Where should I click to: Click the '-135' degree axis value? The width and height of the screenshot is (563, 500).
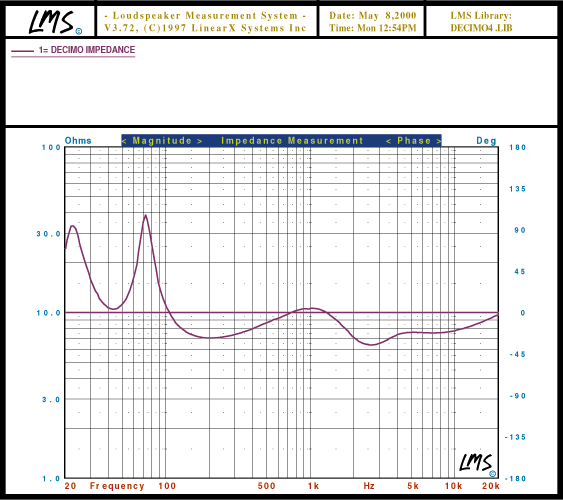[x=515, y=437]
